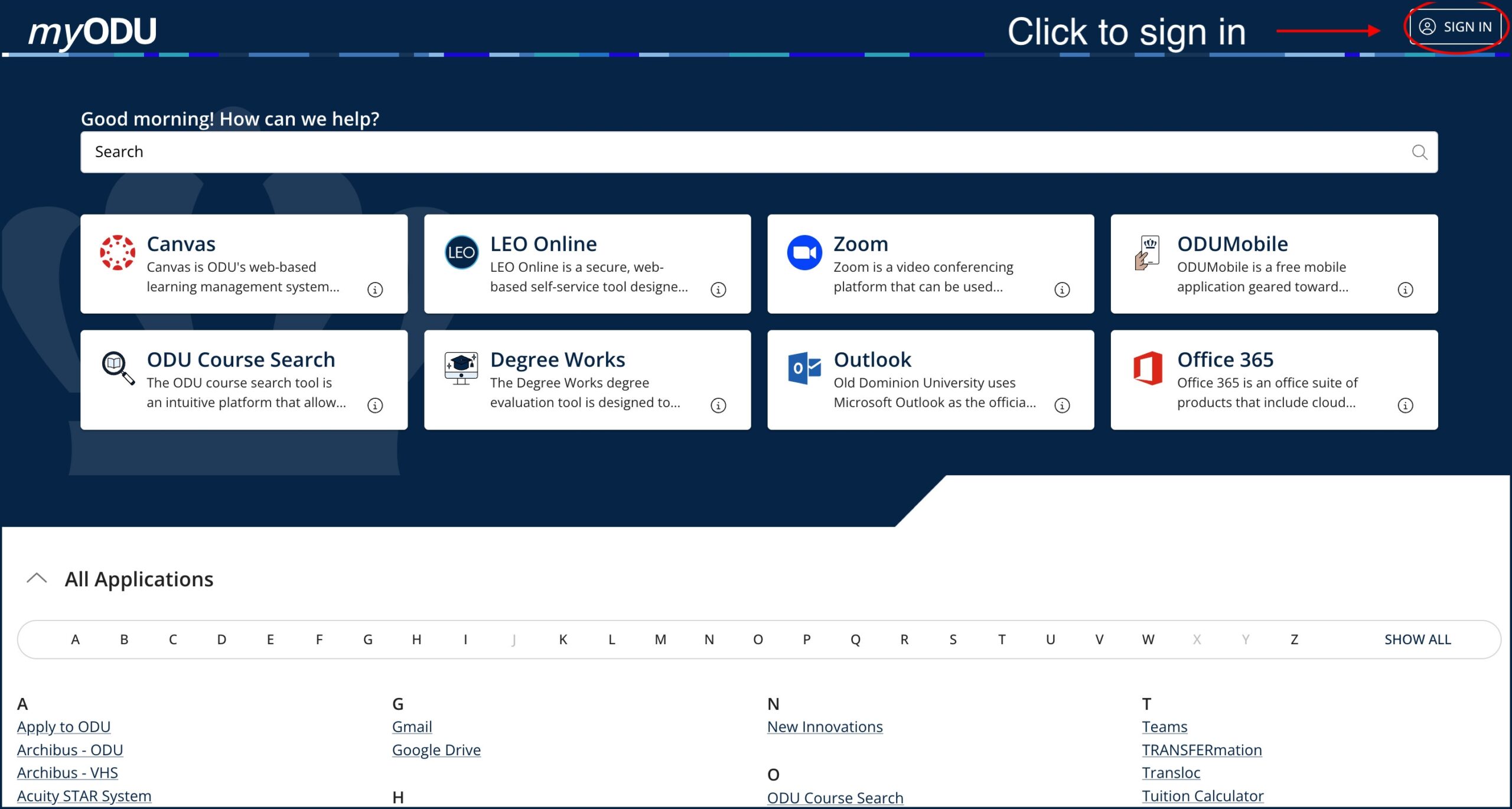Click inside the Search input field
Image resolution: width=1512 pixels, height=809 pixels.
(472, 152)
